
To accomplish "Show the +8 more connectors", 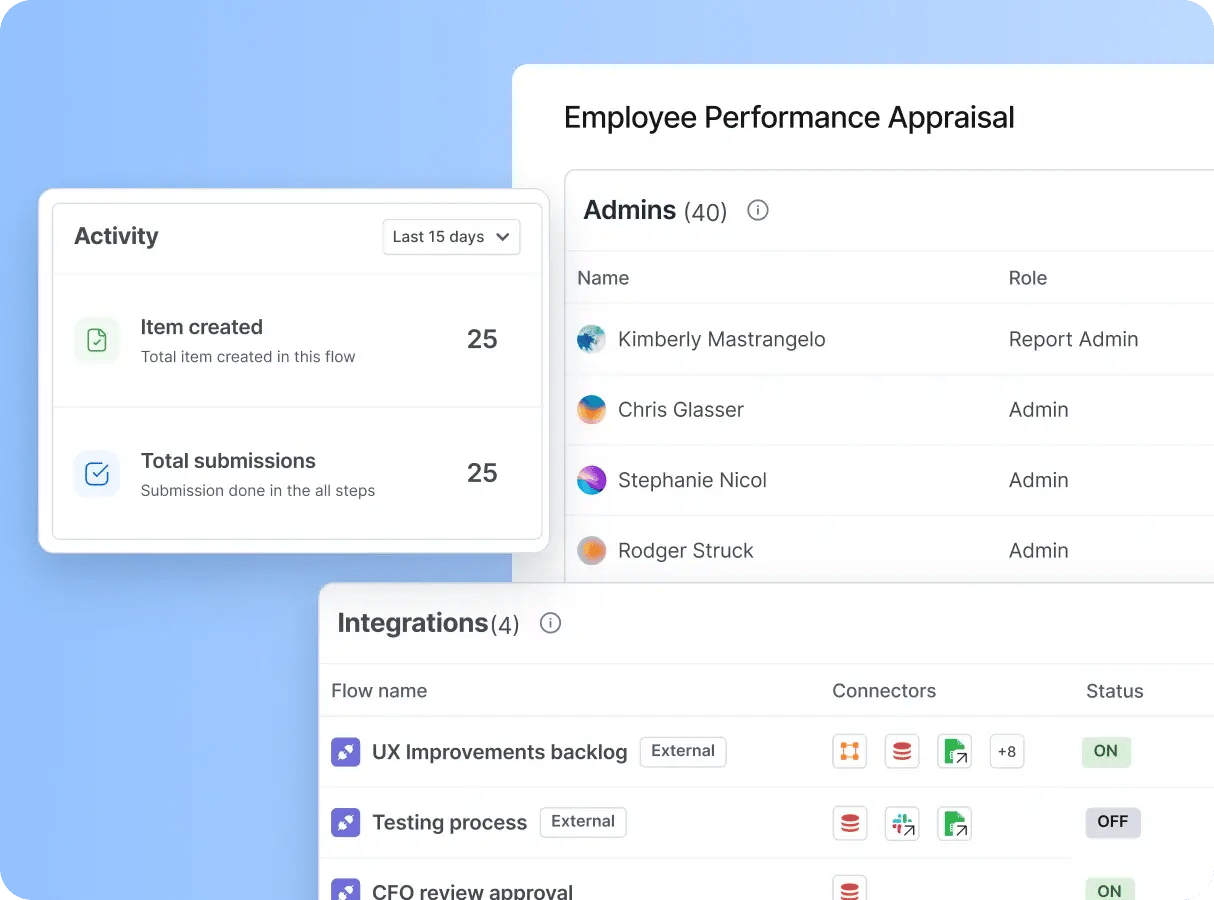I will 1007,752.
